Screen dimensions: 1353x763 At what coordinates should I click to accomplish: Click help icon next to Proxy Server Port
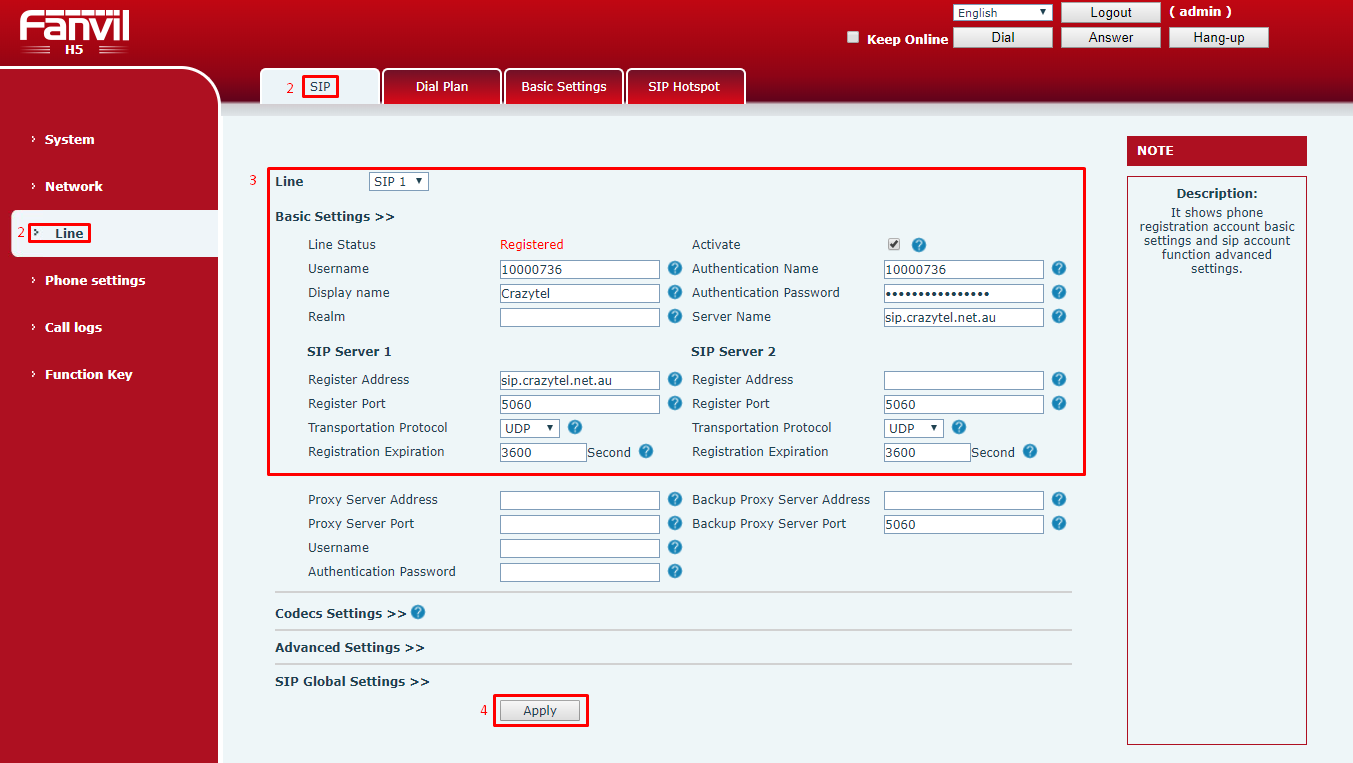coord(675,524)
